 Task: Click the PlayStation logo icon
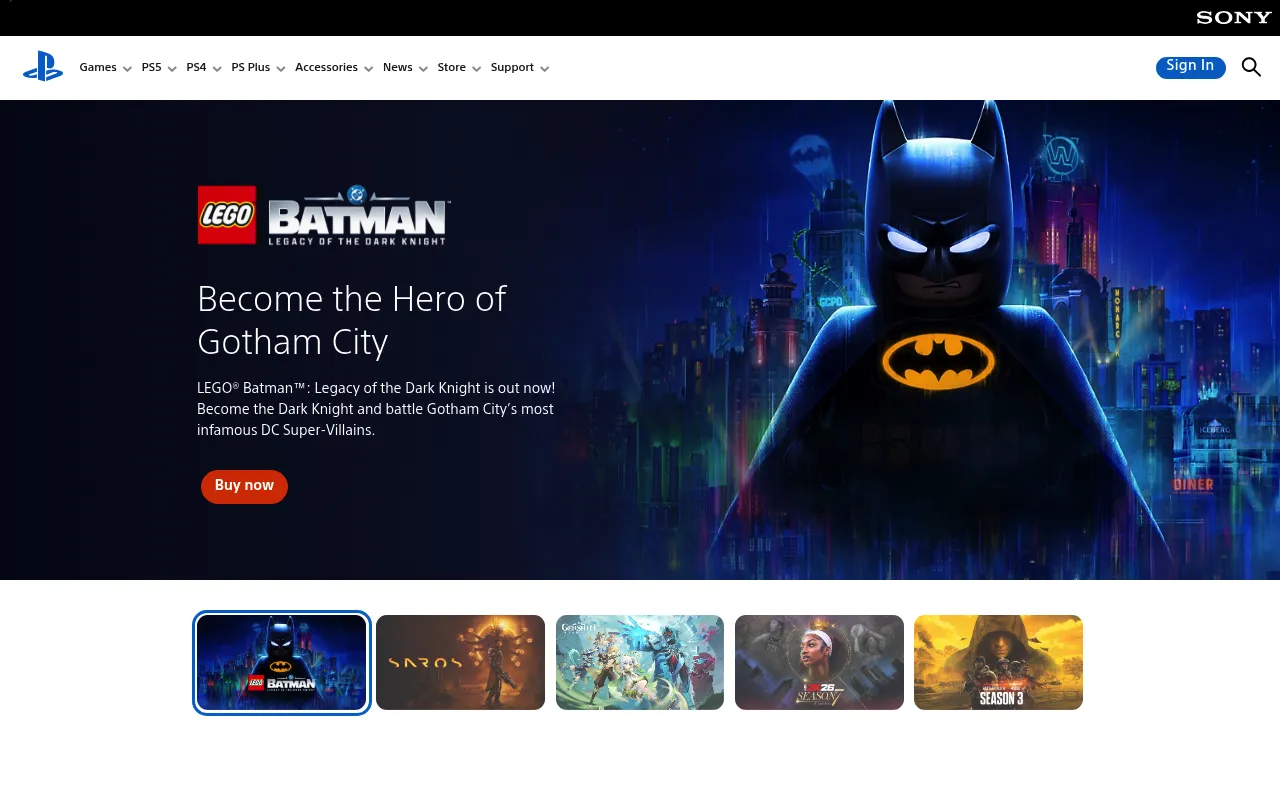(43, 67)
